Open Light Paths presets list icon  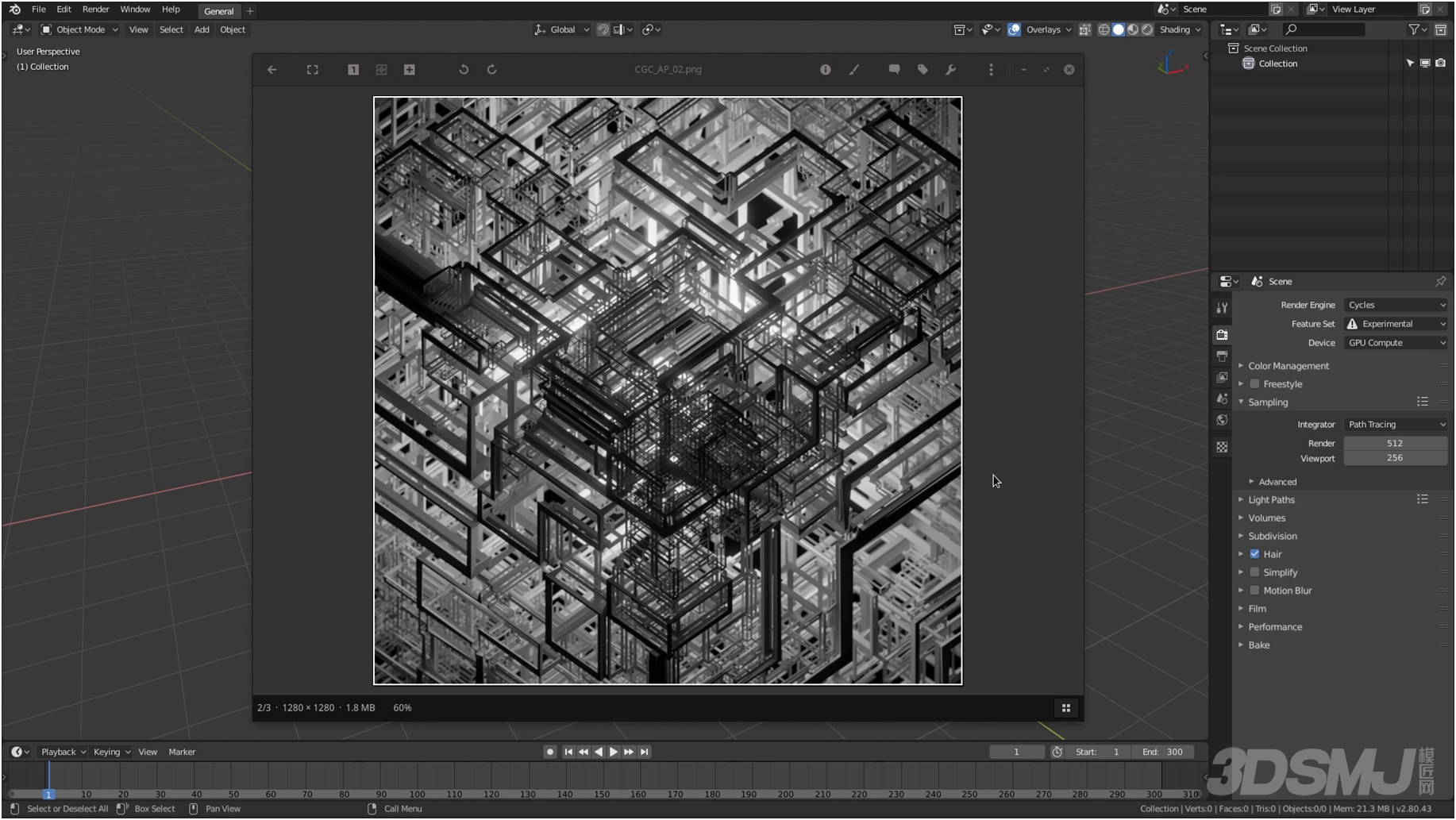1422,500
